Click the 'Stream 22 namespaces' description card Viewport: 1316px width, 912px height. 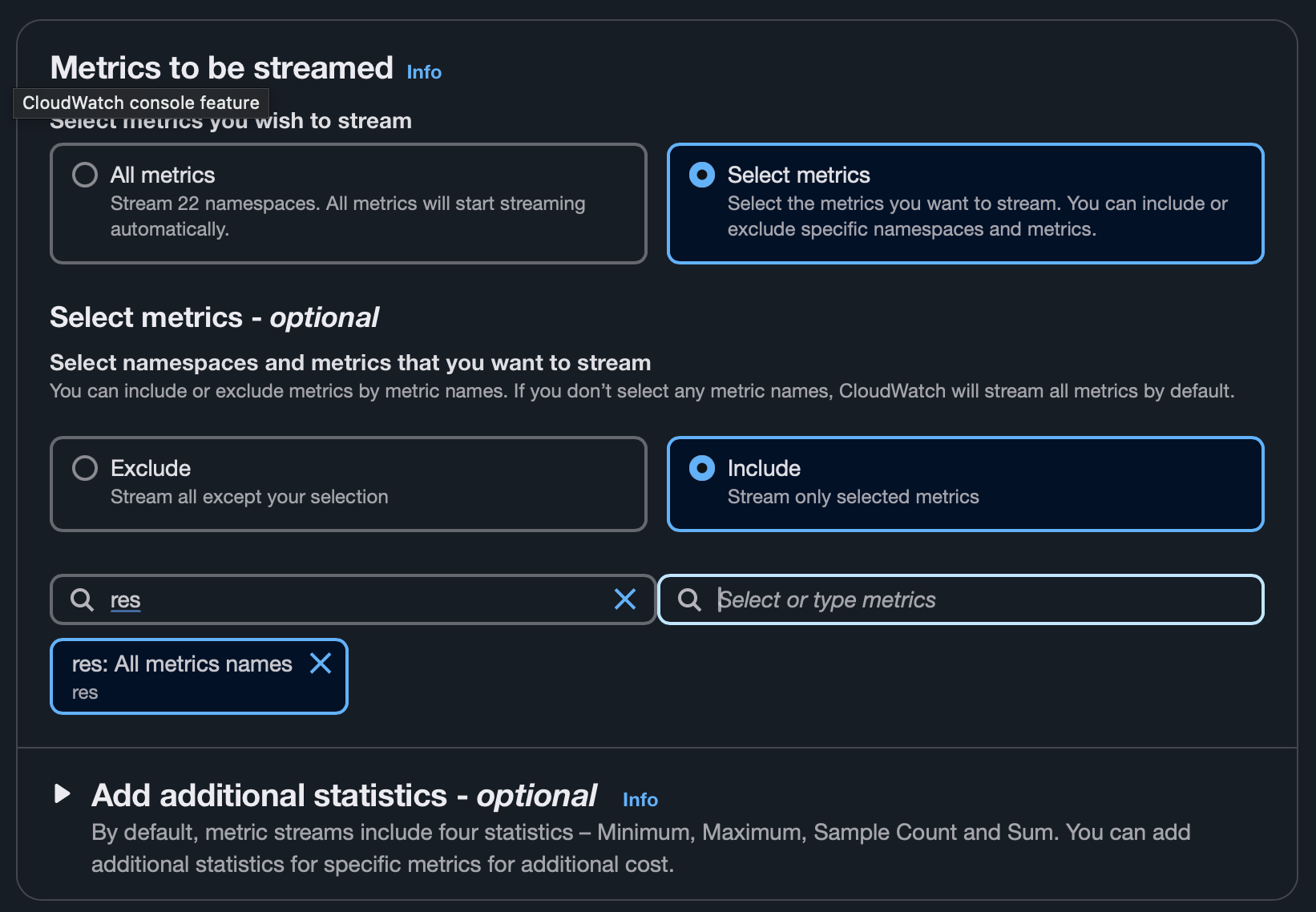coord(349,204)
